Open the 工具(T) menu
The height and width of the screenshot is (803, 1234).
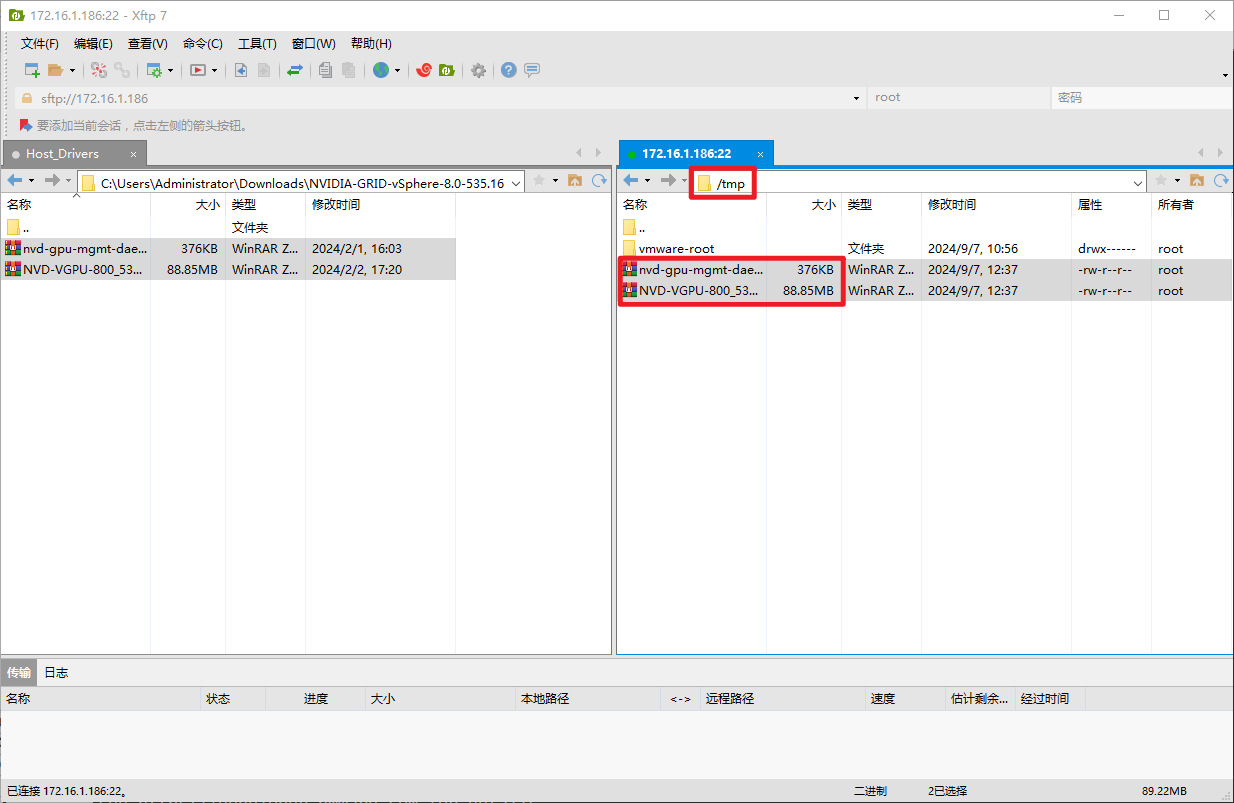coord(257,44)
